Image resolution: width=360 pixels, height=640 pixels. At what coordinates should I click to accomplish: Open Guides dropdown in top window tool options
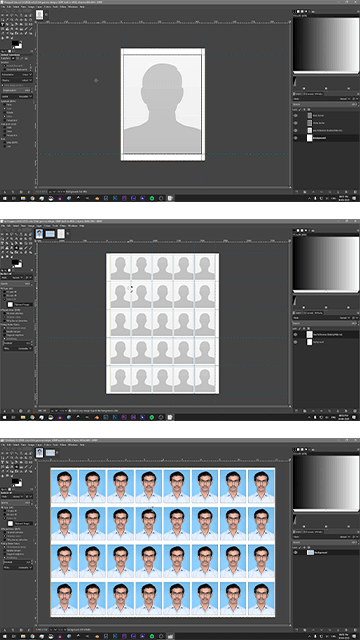17,96
